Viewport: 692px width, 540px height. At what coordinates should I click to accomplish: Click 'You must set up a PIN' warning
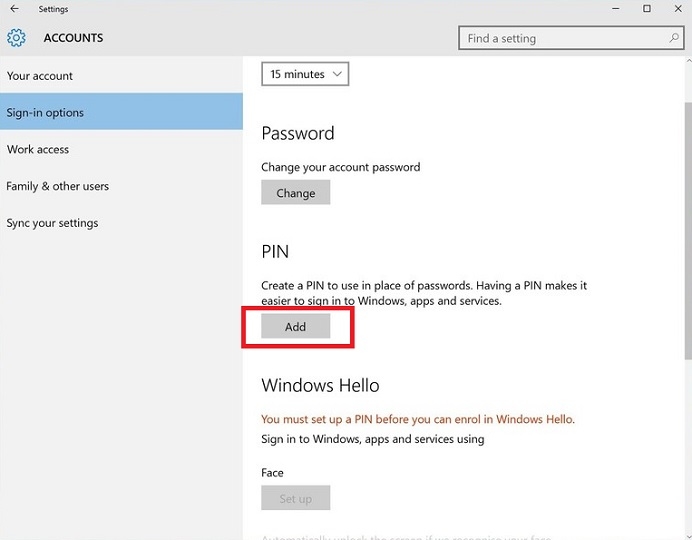pos(418,419)
